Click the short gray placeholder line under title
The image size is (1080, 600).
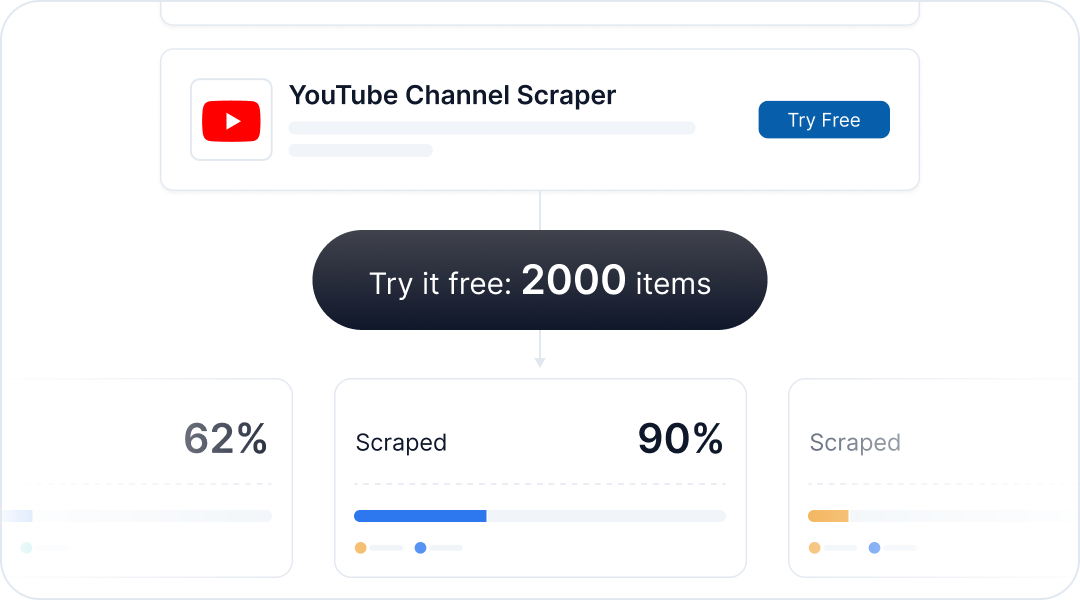click(x=360, y=150)
